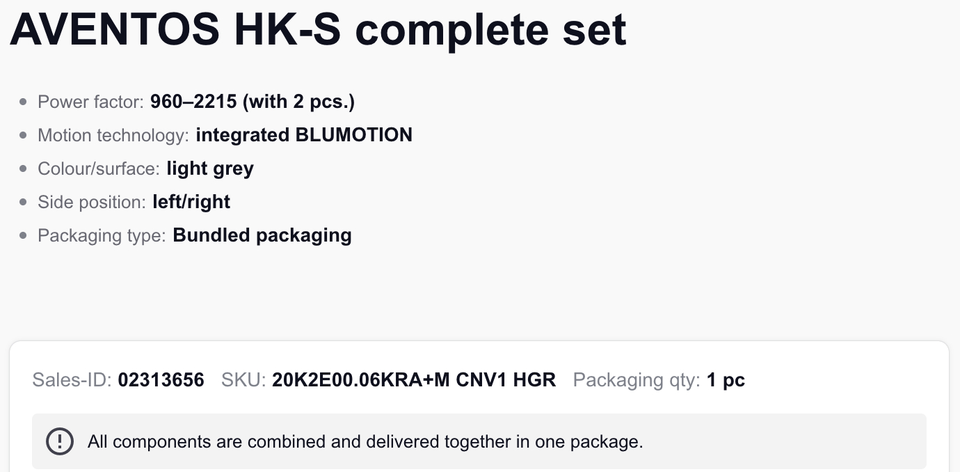Click the Motion technology label
Screen dimensions: 960x472
click(113, 135)
